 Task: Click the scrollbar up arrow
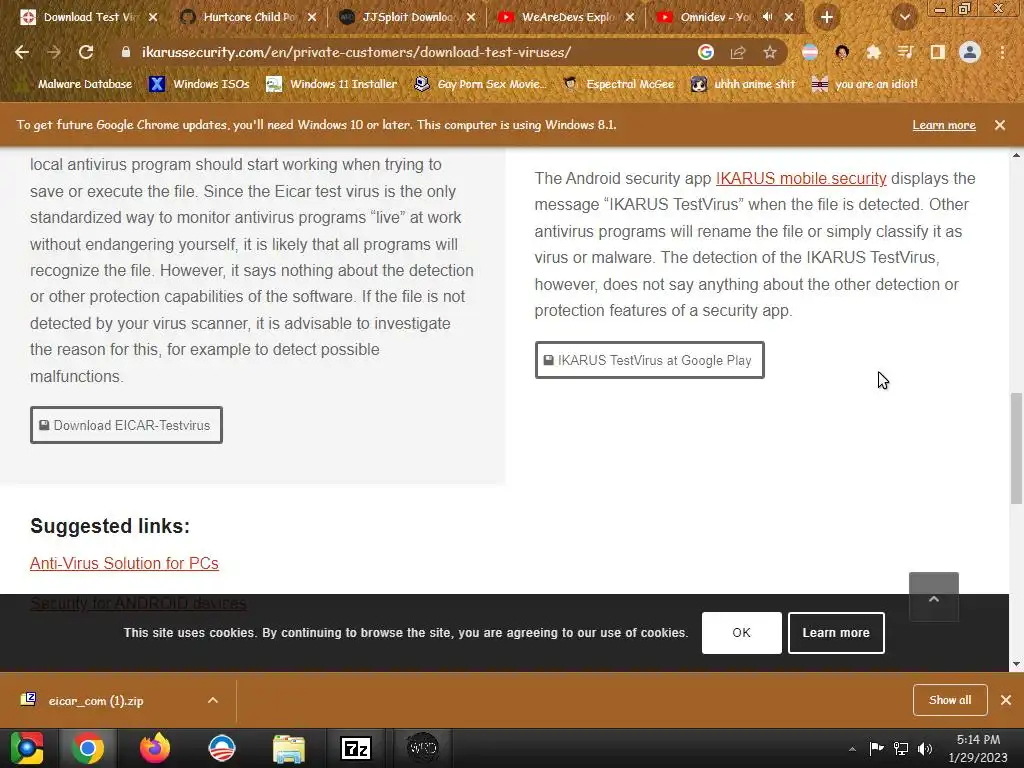[x=1016, y=155]
